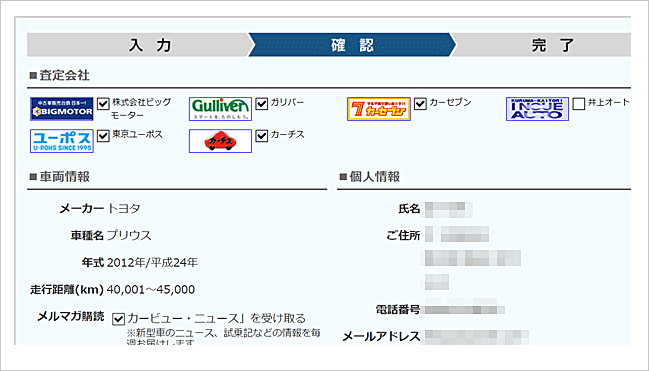This screenshot has height=371, width=649.
Task: Click the Car Seven yellow logo
Action: click(x=379, y=109)
